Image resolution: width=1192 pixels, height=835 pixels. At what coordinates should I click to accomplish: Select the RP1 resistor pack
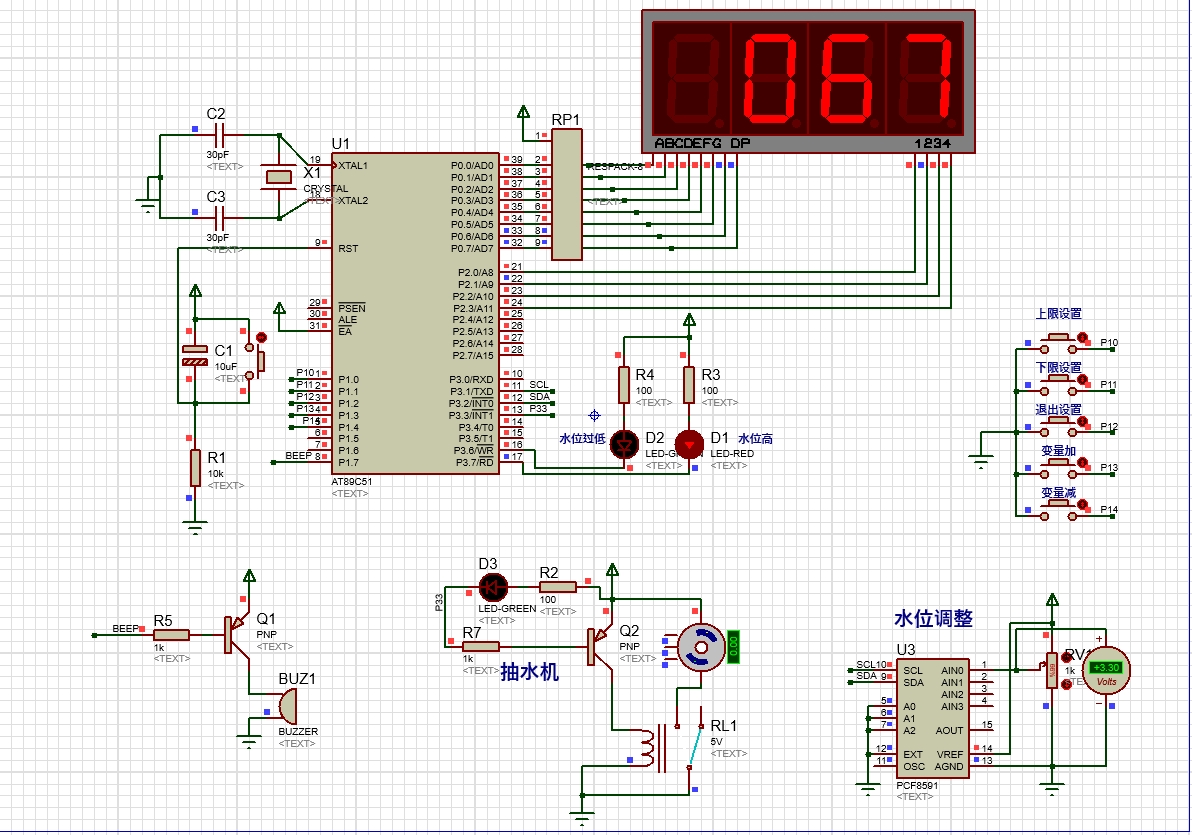[566, 195]
